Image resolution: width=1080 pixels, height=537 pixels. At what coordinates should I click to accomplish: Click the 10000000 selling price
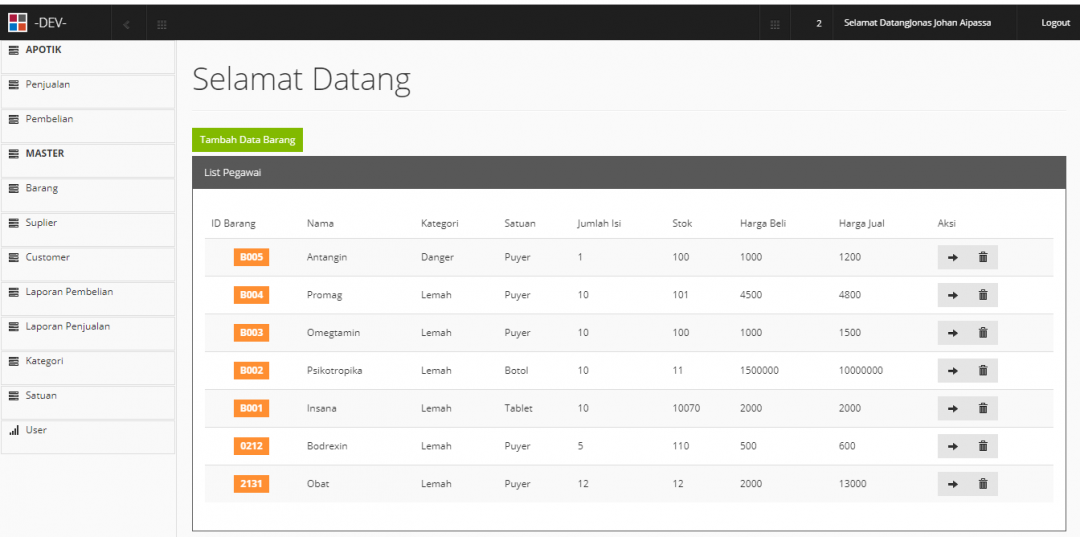coord(861,370)
